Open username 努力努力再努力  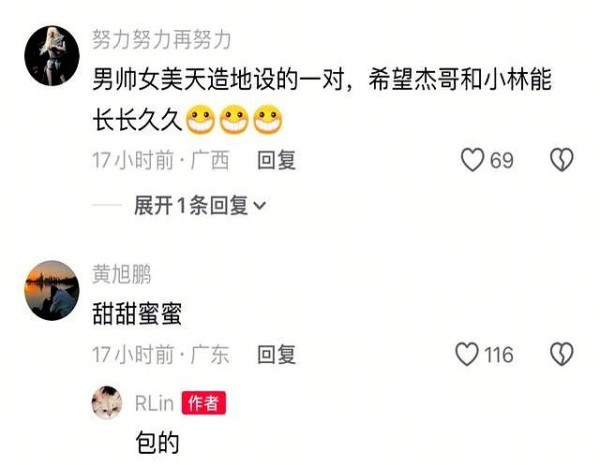[x=161, y=40]
